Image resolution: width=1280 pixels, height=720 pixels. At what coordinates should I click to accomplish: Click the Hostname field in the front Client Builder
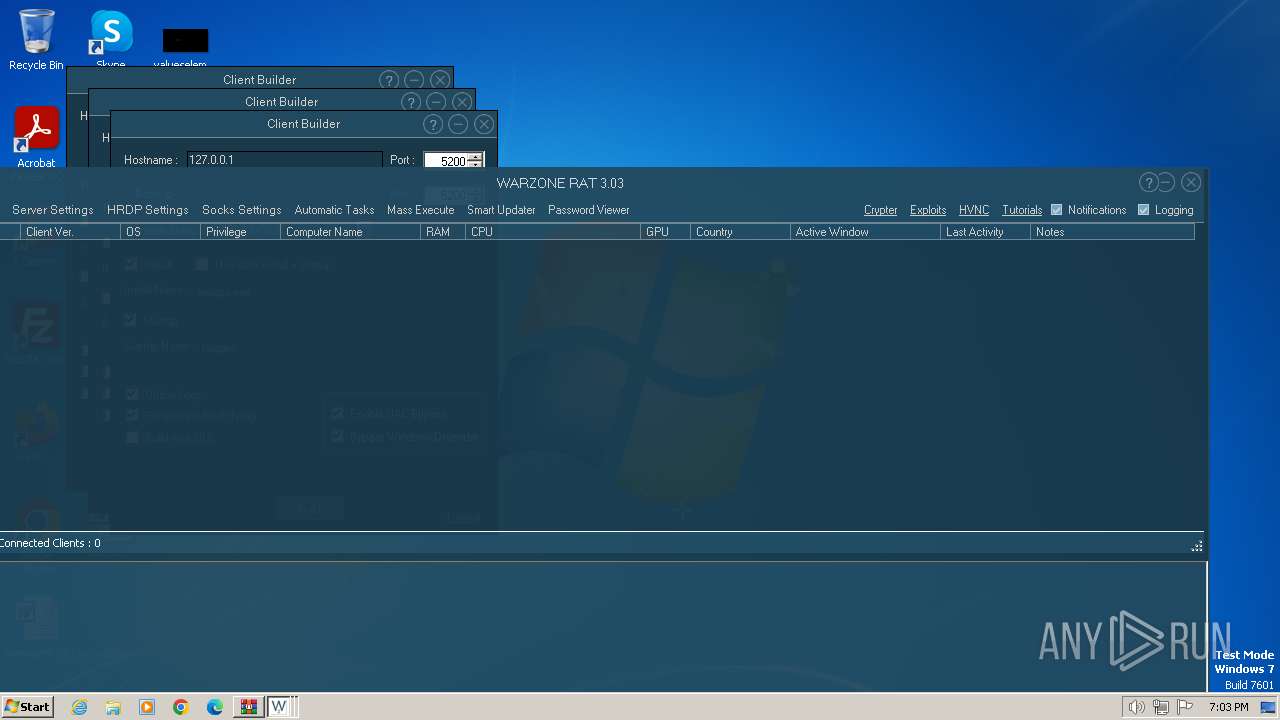(284, 160)
